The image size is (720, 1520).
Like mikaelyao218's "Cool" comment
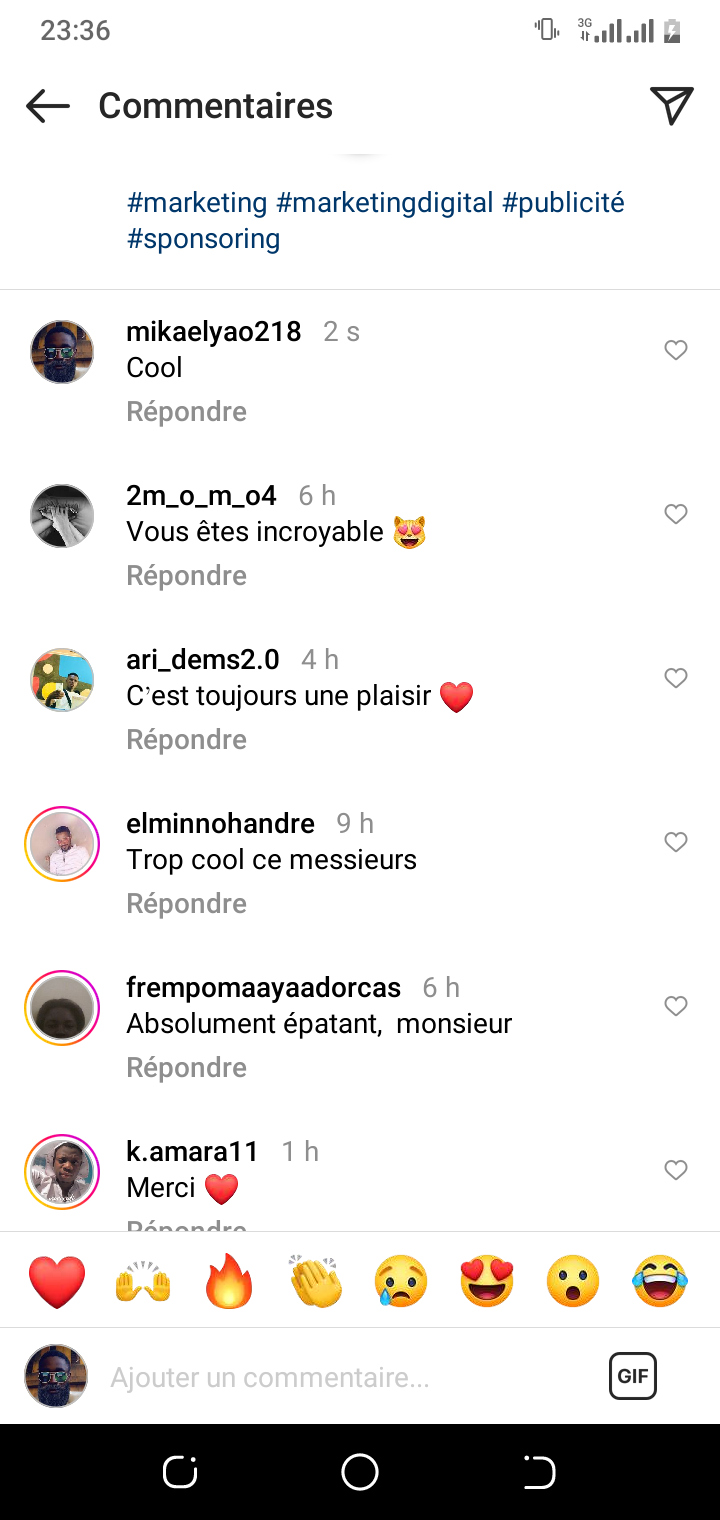(676, 350)
